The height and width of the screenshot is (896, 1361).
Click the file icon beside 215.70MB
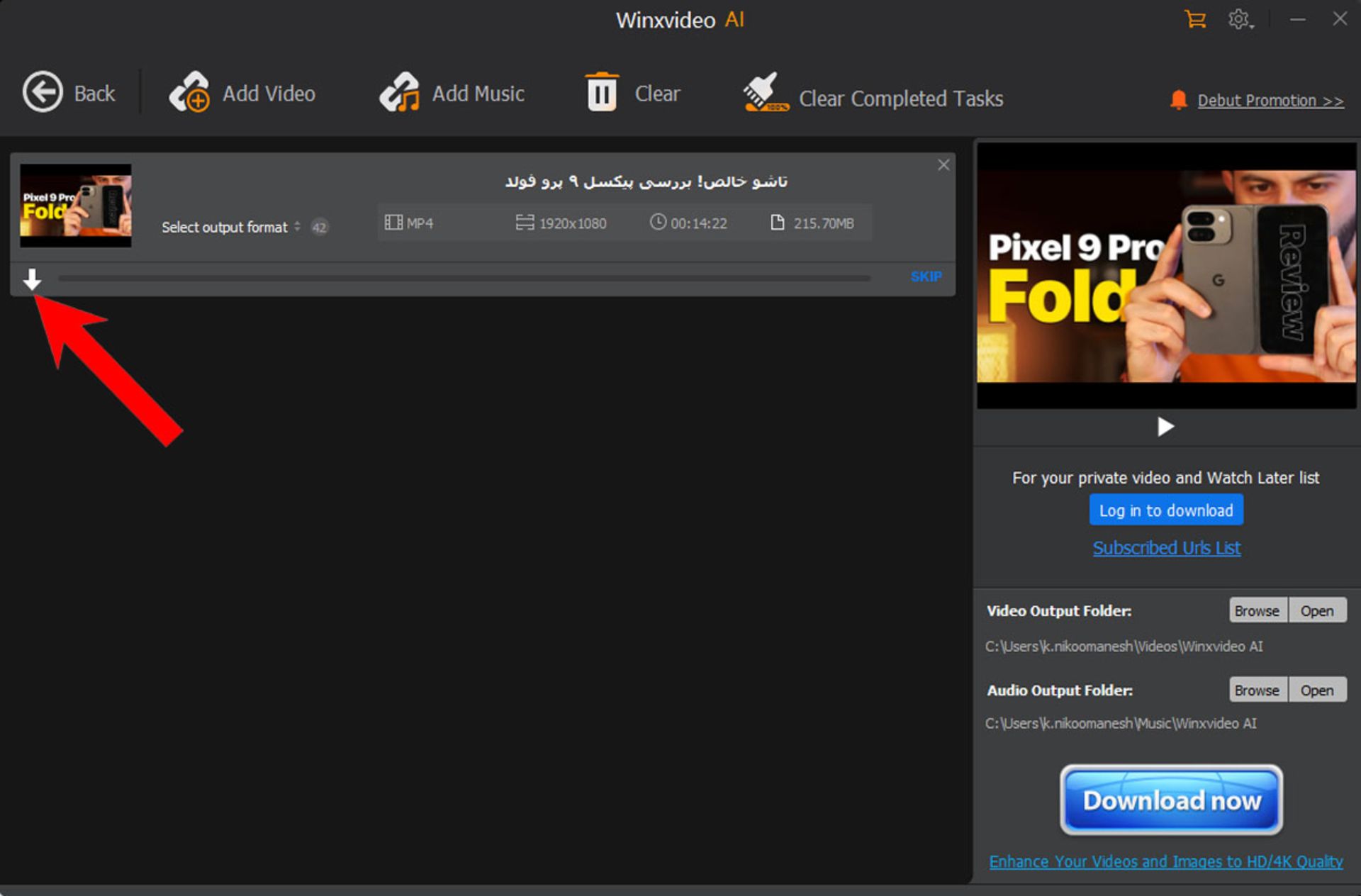point(777,223)
